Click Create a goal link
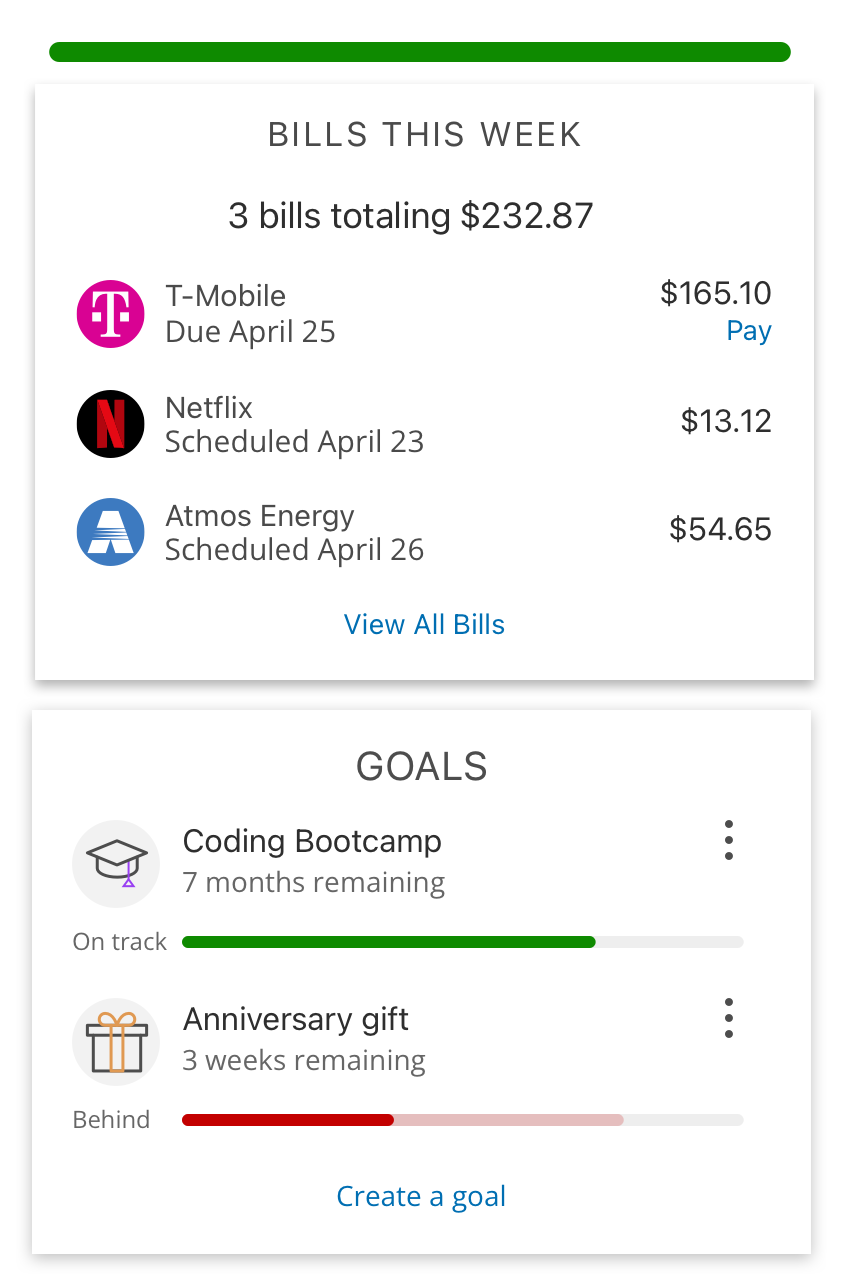 pos(421,1196)
